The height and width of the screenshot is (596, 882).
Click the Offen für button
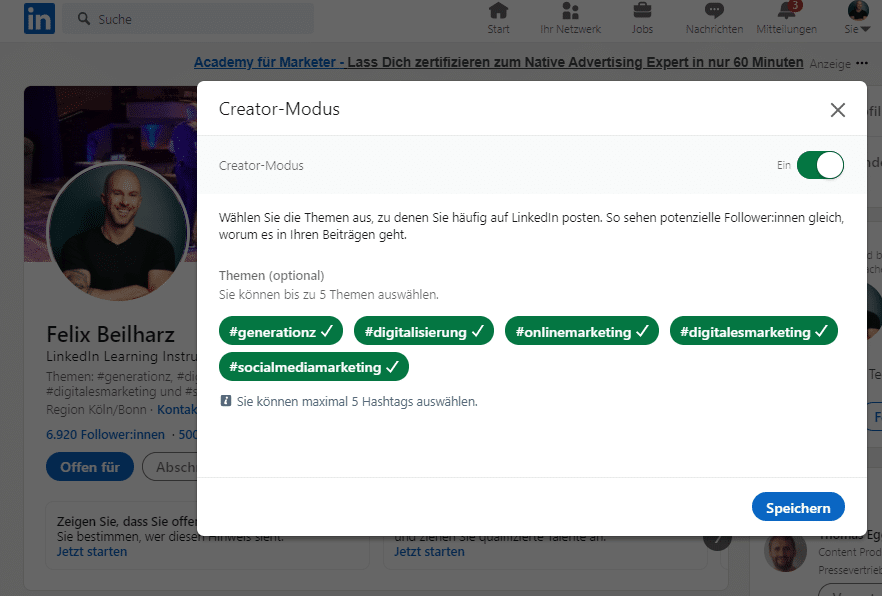click(90, 467)
